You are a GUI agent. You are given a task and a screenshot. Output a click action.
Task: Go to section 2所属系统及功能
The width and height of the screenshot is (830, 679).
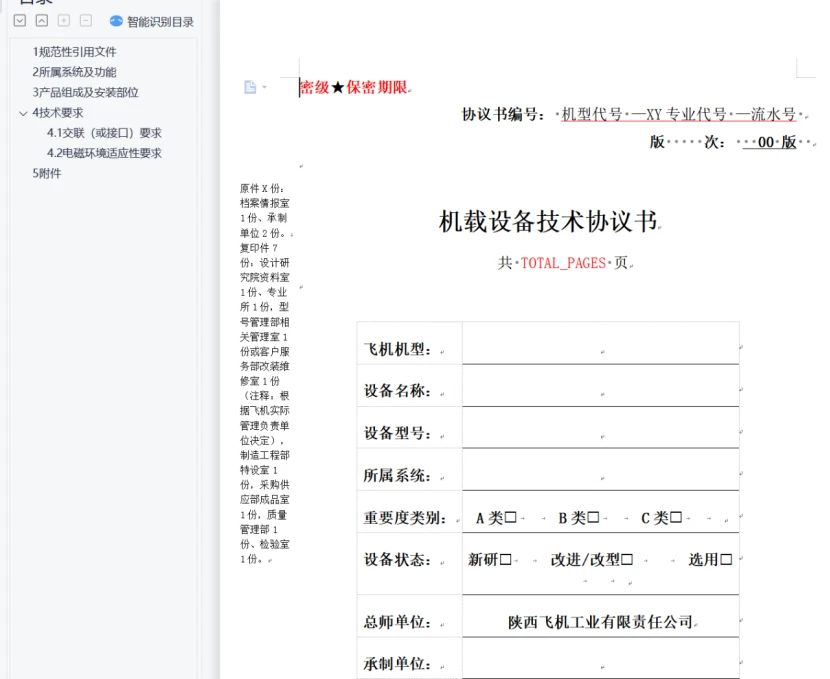[74, 72]
